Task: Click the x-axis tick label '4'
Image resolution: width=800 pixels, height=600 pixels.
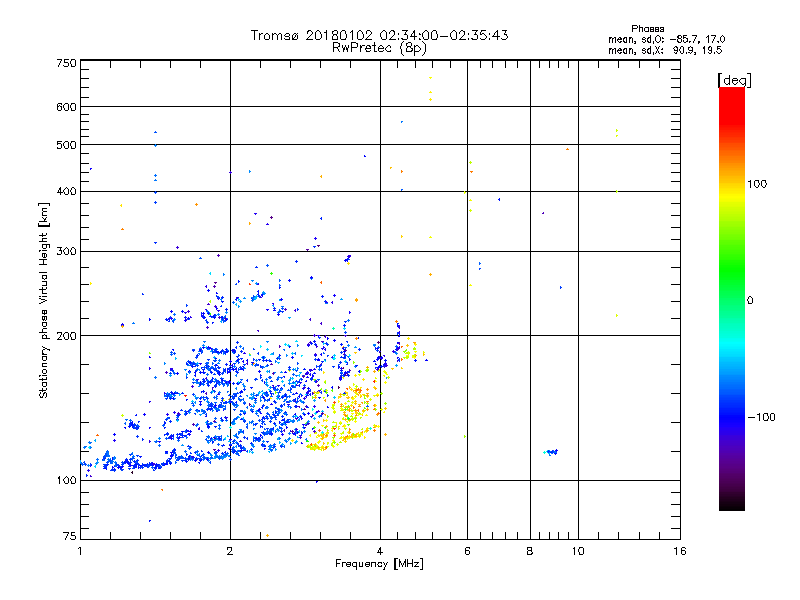Action: point(380,551)
